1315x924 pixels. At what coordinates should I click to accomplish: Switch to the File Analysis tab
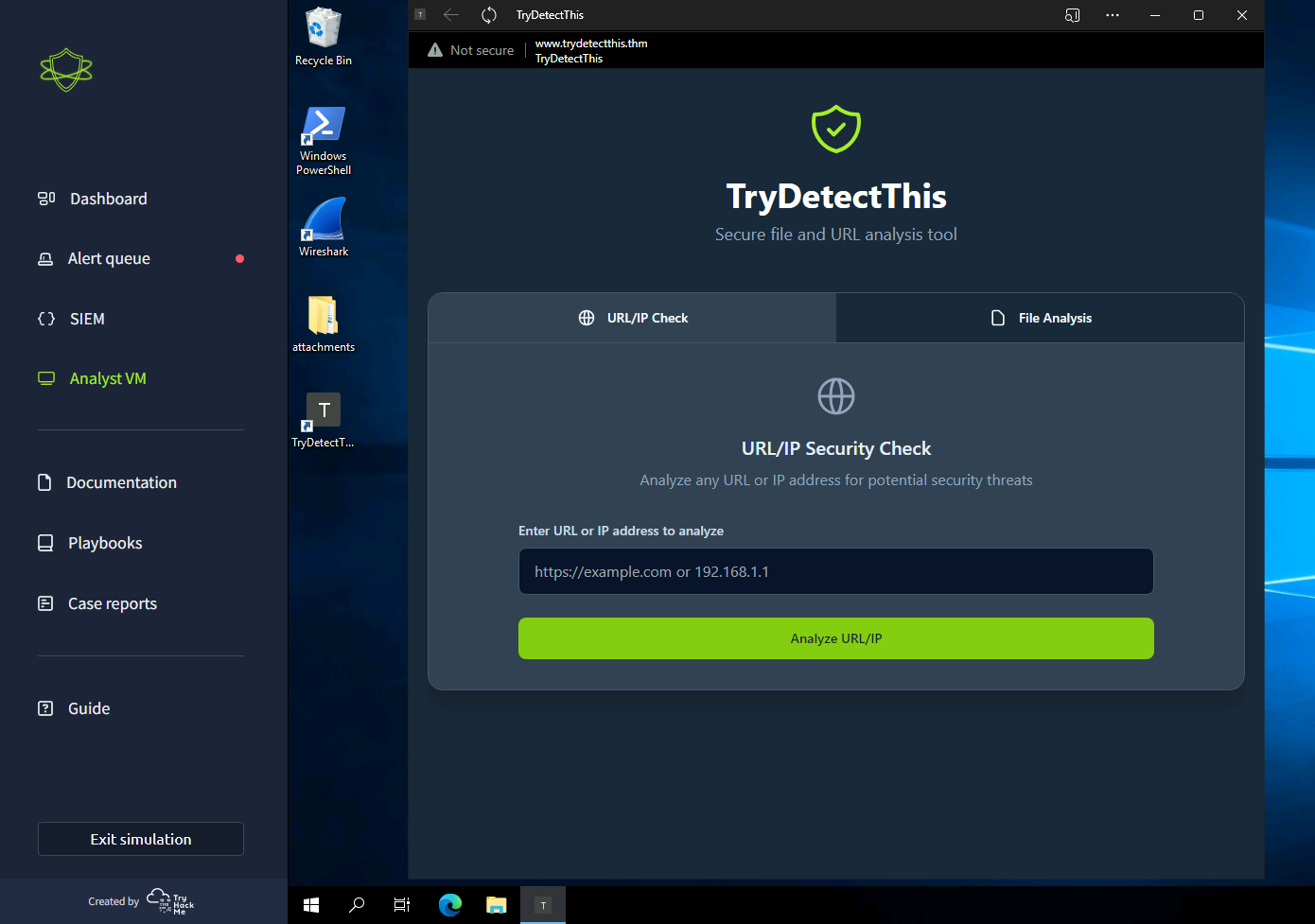click(x=1041, y=318)
